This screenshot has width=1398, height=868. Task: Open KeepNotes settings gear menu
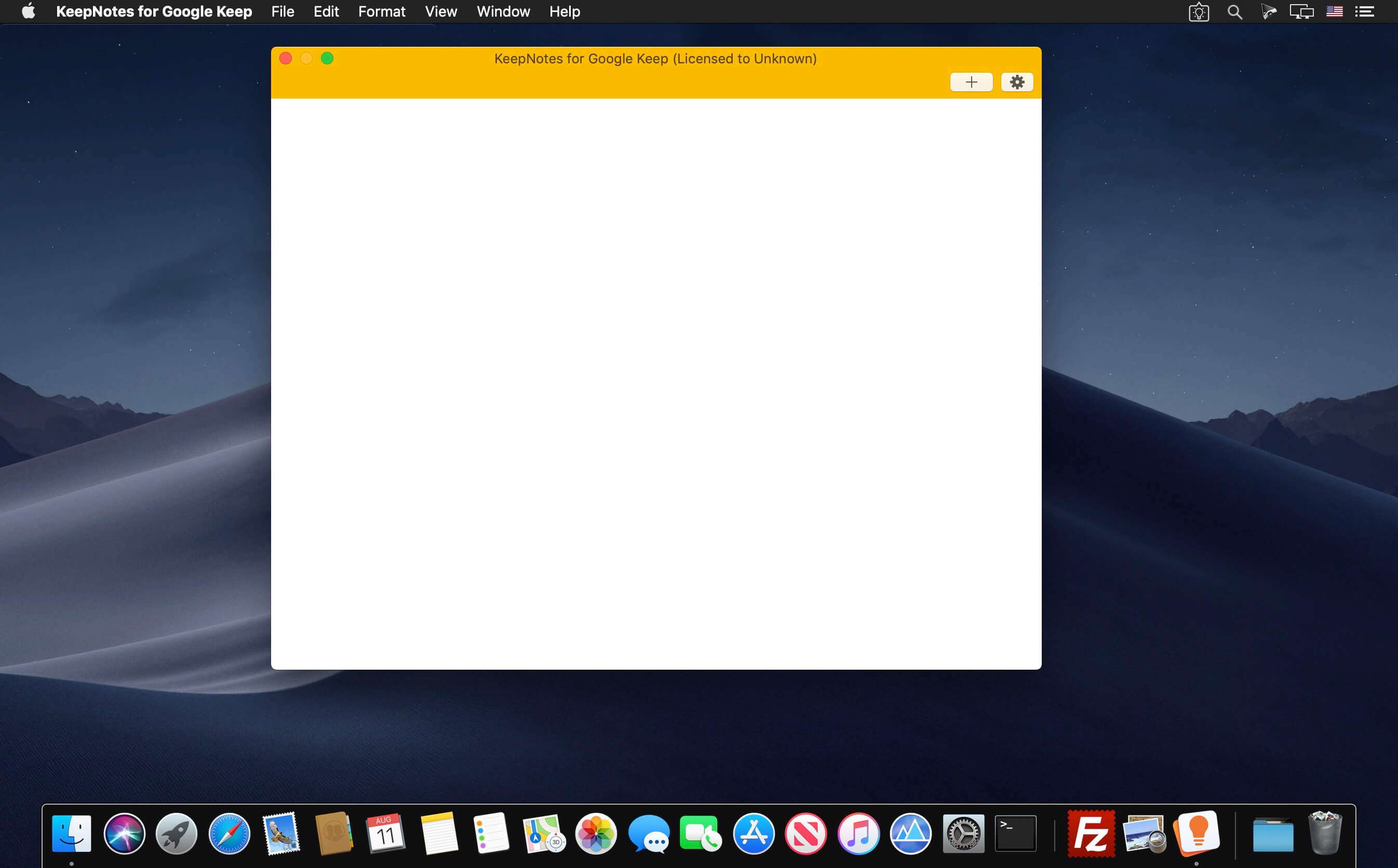pos(1018,82)
